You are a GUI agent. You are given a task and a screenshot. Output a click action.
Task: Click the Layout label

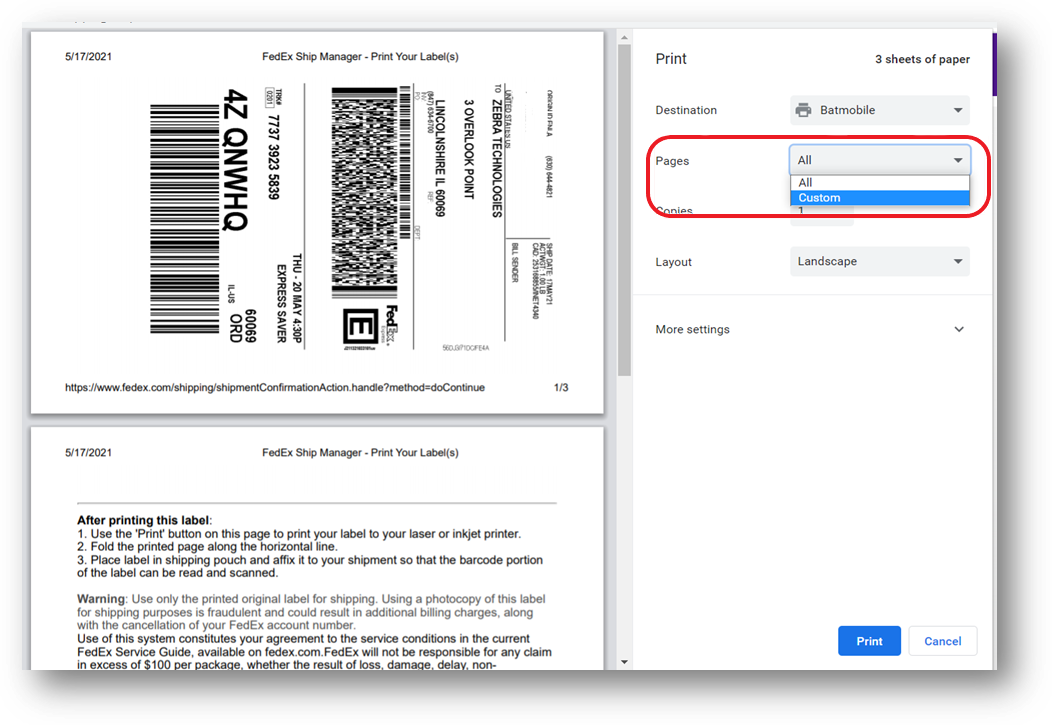point(673,262)
